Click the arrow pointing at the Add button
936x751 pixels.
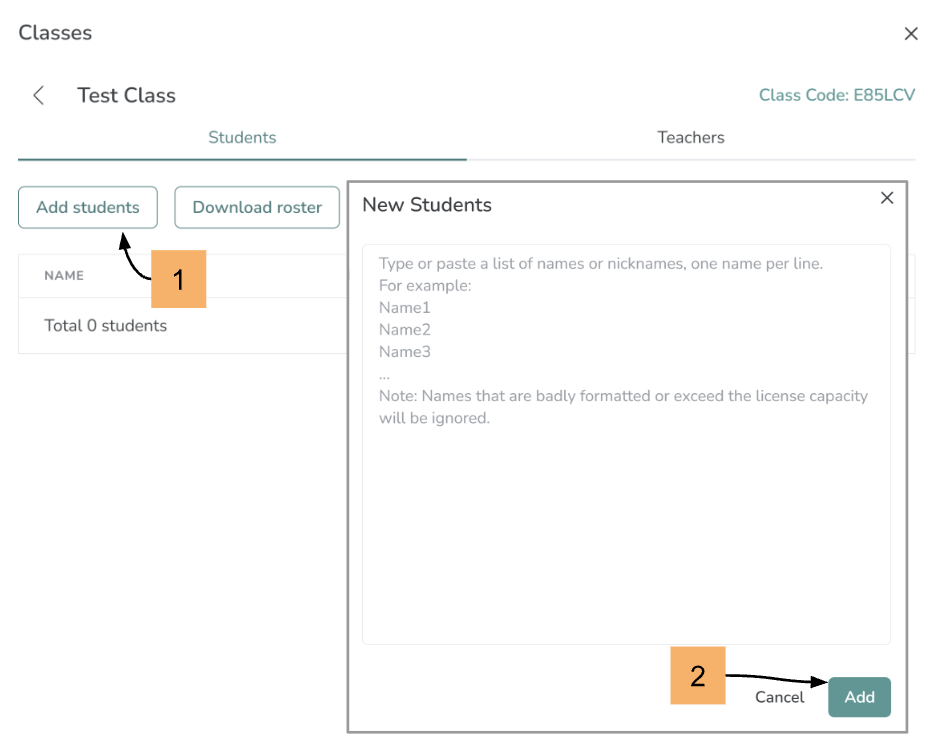click(x=778, y=678)
